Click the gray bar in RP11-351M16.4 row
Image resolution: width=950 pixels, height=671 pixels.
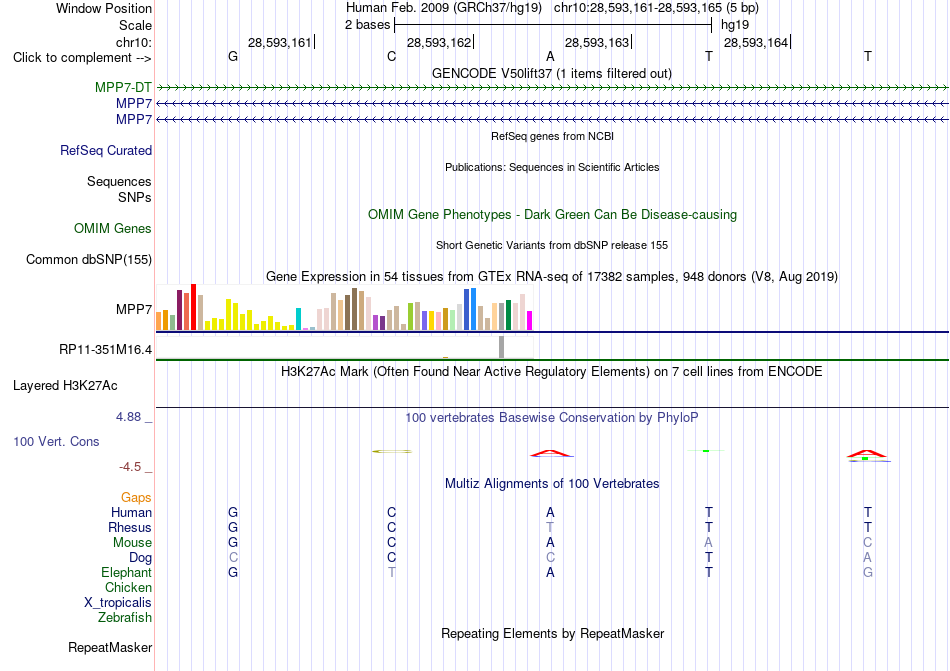click(x=502, y=347)
